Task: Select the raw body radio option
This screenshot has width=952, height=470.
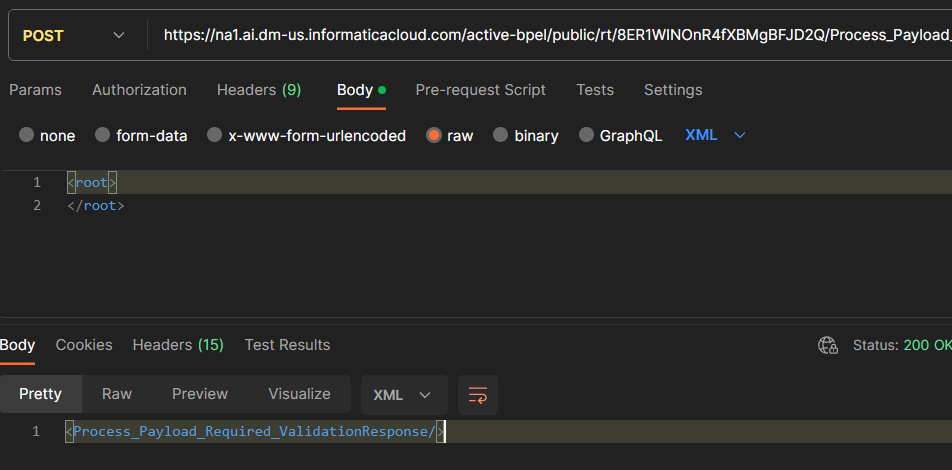Action: click(x=434, y=135)
